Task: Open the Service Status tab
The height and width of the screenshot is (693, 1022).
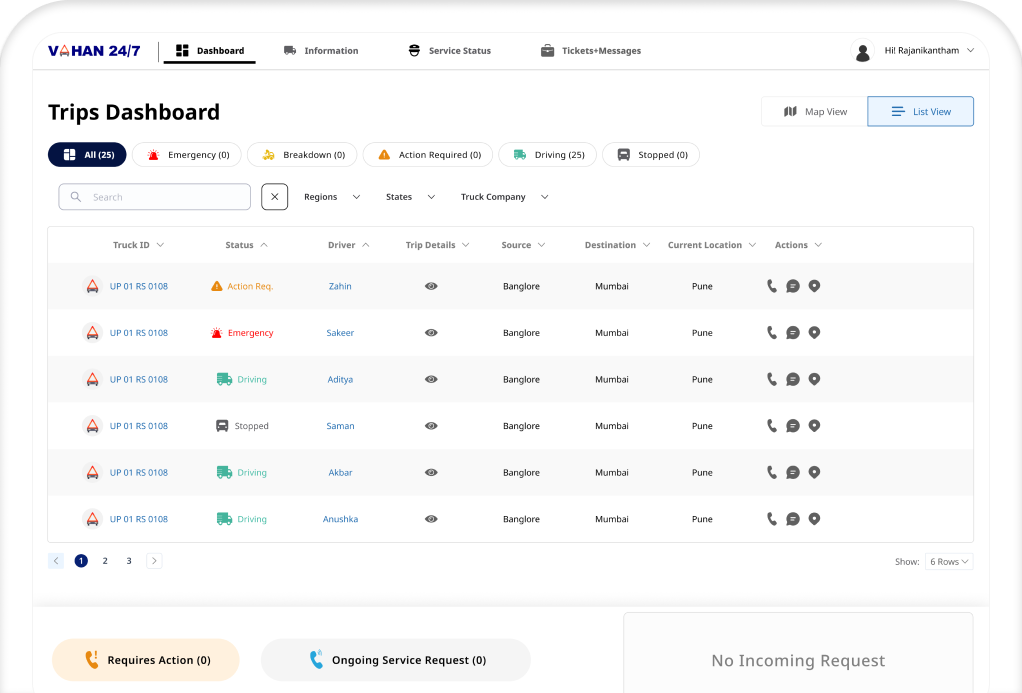Action: tap(449, 51)
